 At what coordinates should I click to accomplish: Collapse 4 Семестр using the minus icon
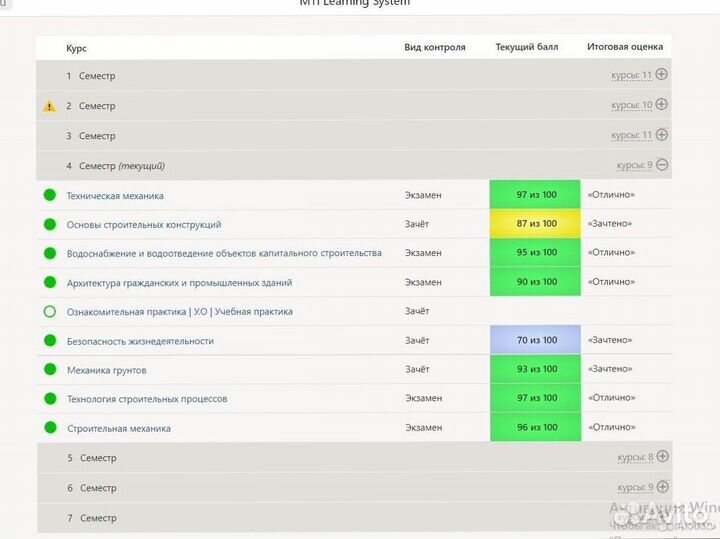[661, 165]
